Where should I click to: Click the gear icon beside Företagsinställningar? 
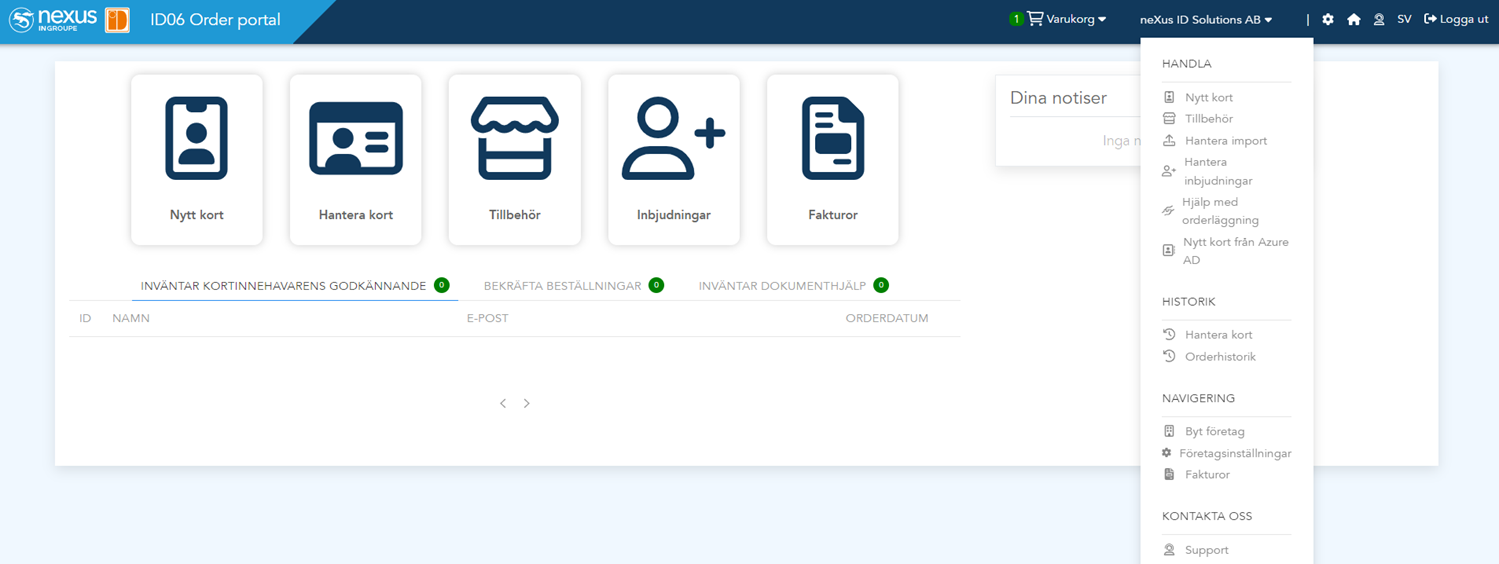click(x=1166, y=453)
